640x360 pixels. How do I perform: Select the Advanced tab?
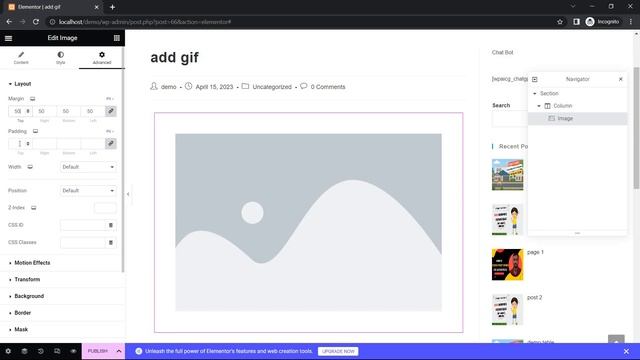coord(102,58)
